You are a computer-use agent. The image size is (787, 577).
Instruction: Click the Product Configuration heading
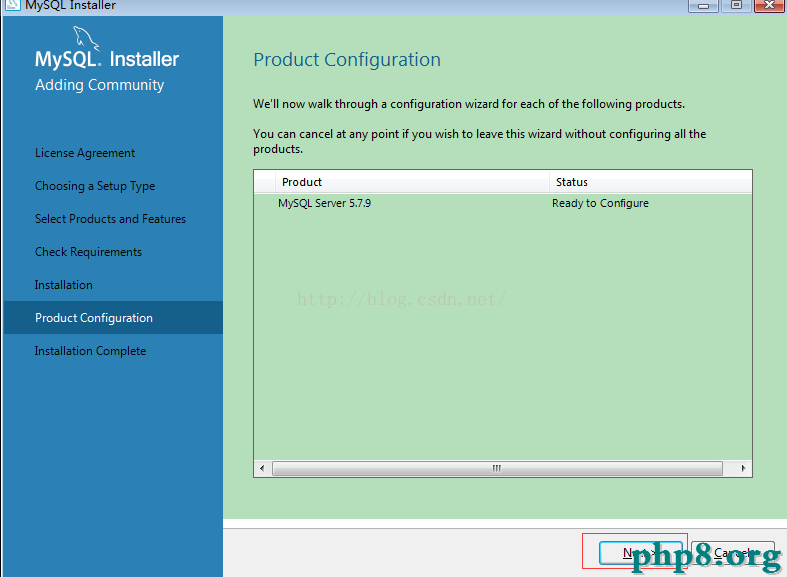(x=347, y=60)
